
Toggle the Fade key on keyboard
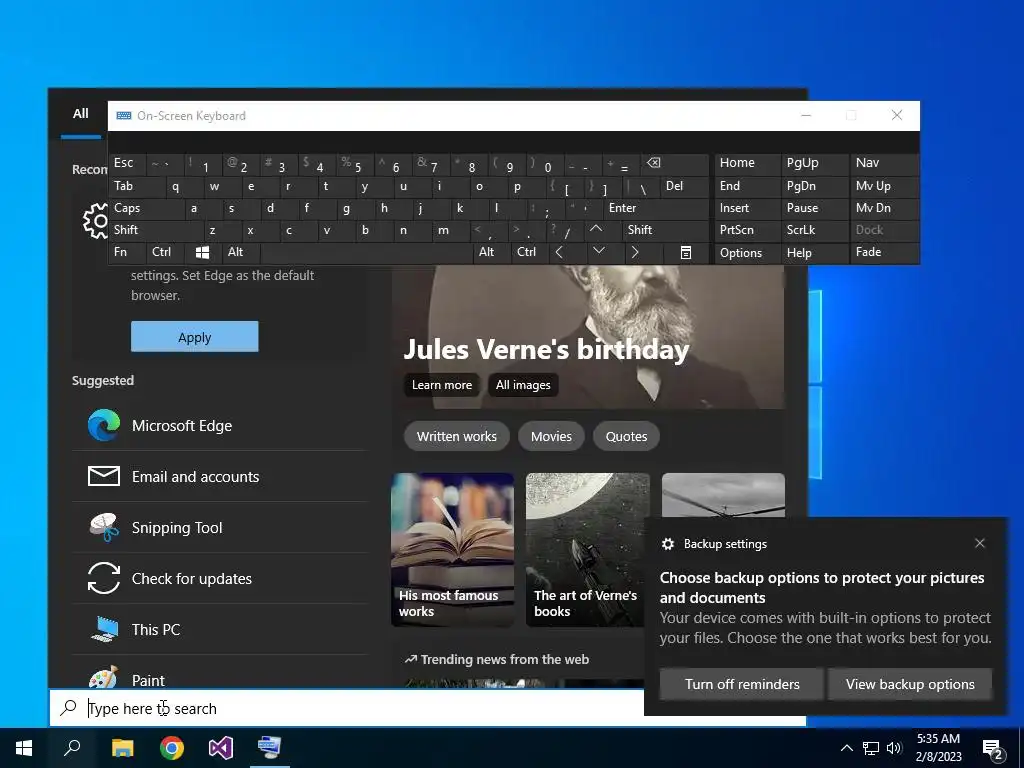coord(884,252)
